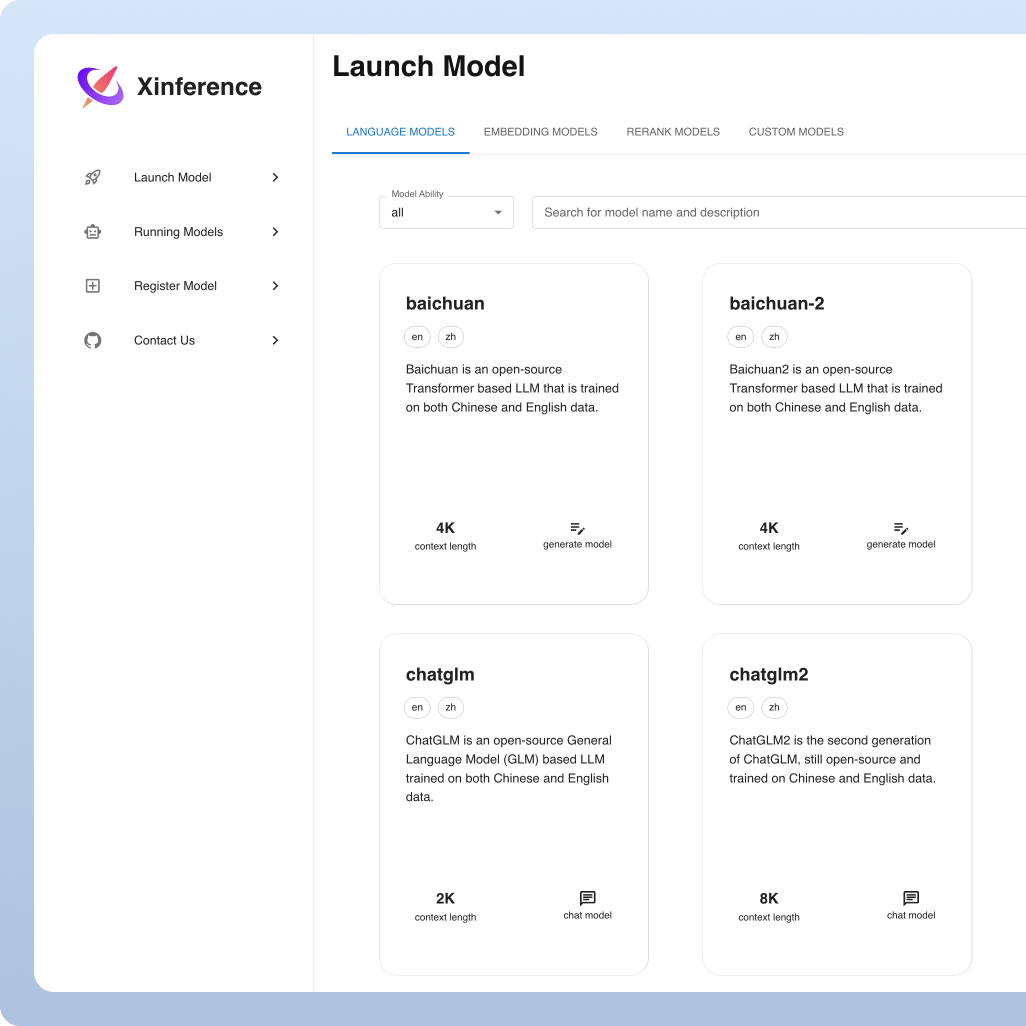
Task: Select the chatglm2 model card title
Action: [769, 675]
